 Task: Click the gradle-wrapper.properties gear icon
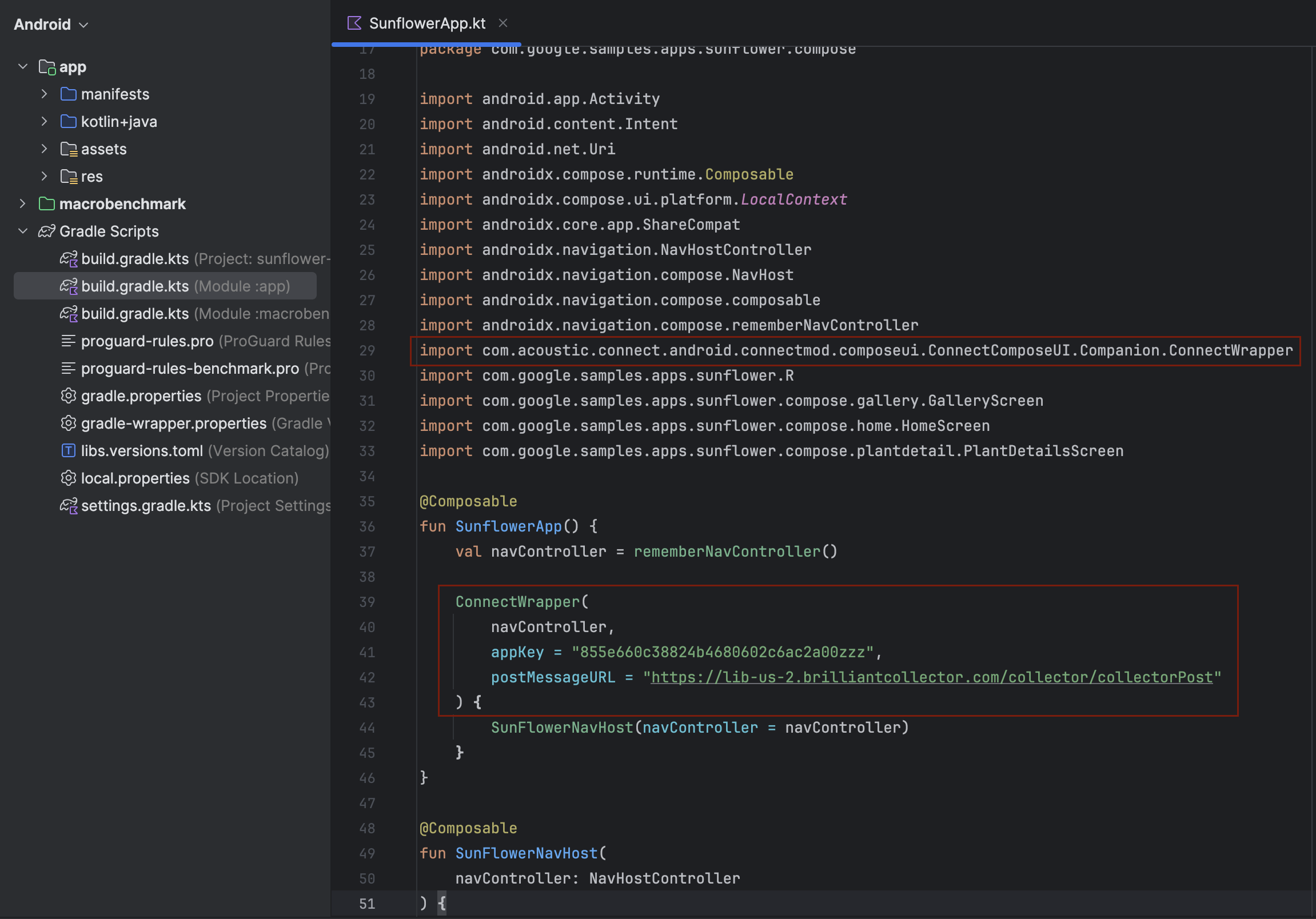(68, 423)
